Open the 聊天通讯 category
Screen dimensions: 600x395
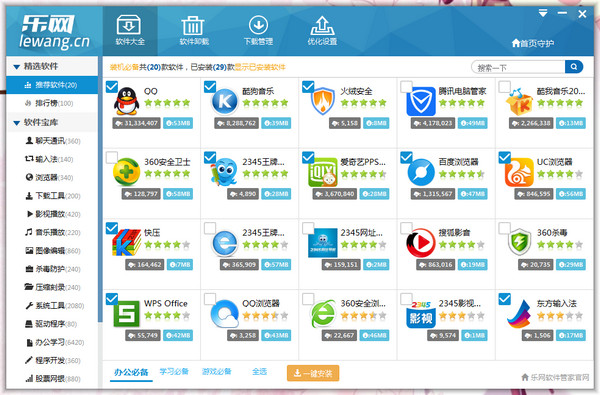tap(52, 141)
